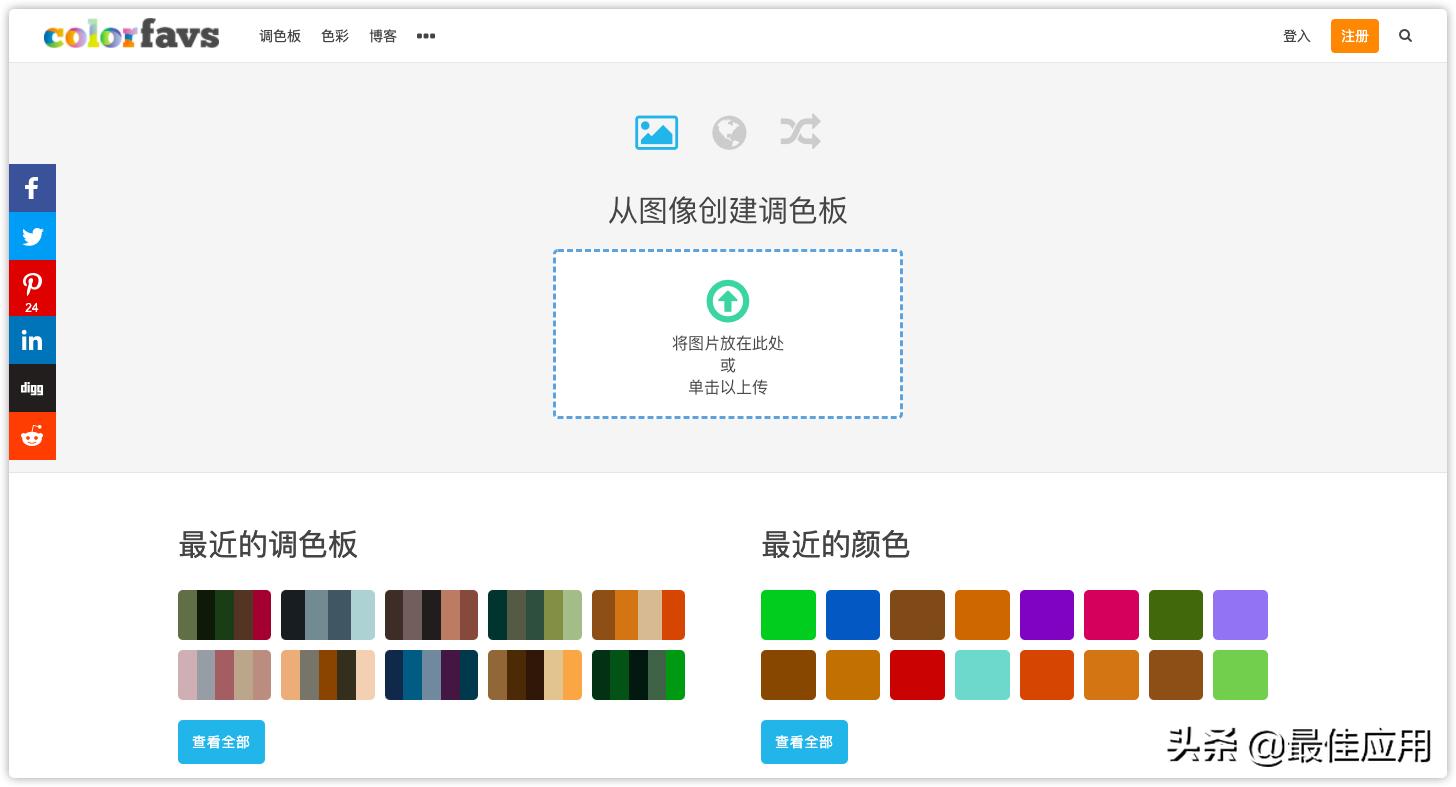Screen dimensions: 1456x787
Task: Share the page on digg
Action: coord(32,388)
